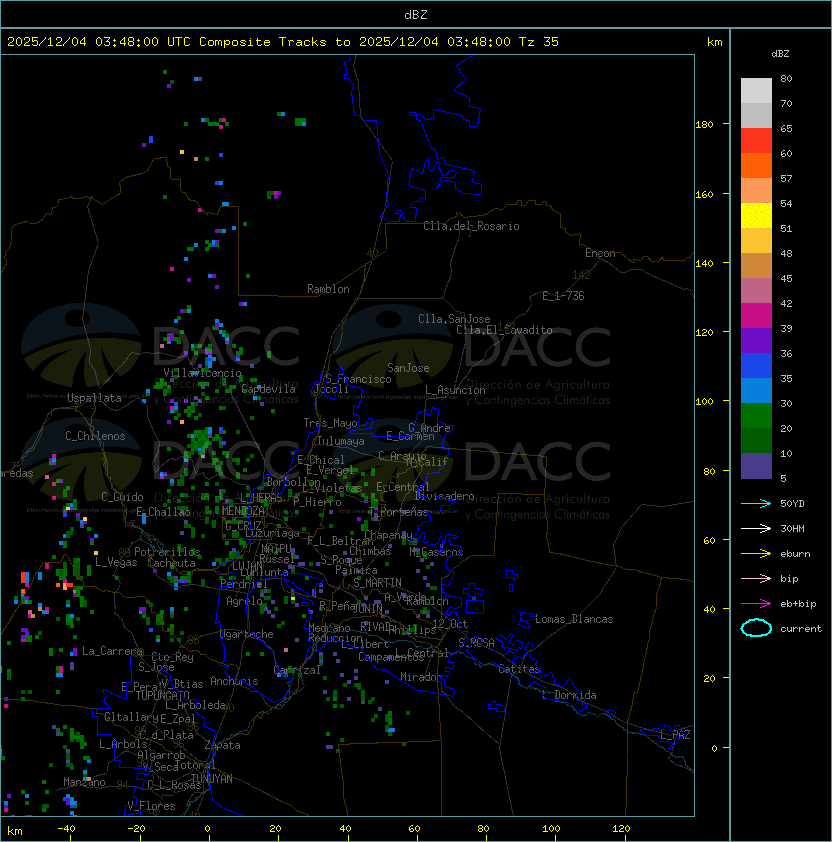The width and height of the screenshot is (832, 842).
Task: Click the magenta eb+bip arrow in legend
Action: click(756, 604)
